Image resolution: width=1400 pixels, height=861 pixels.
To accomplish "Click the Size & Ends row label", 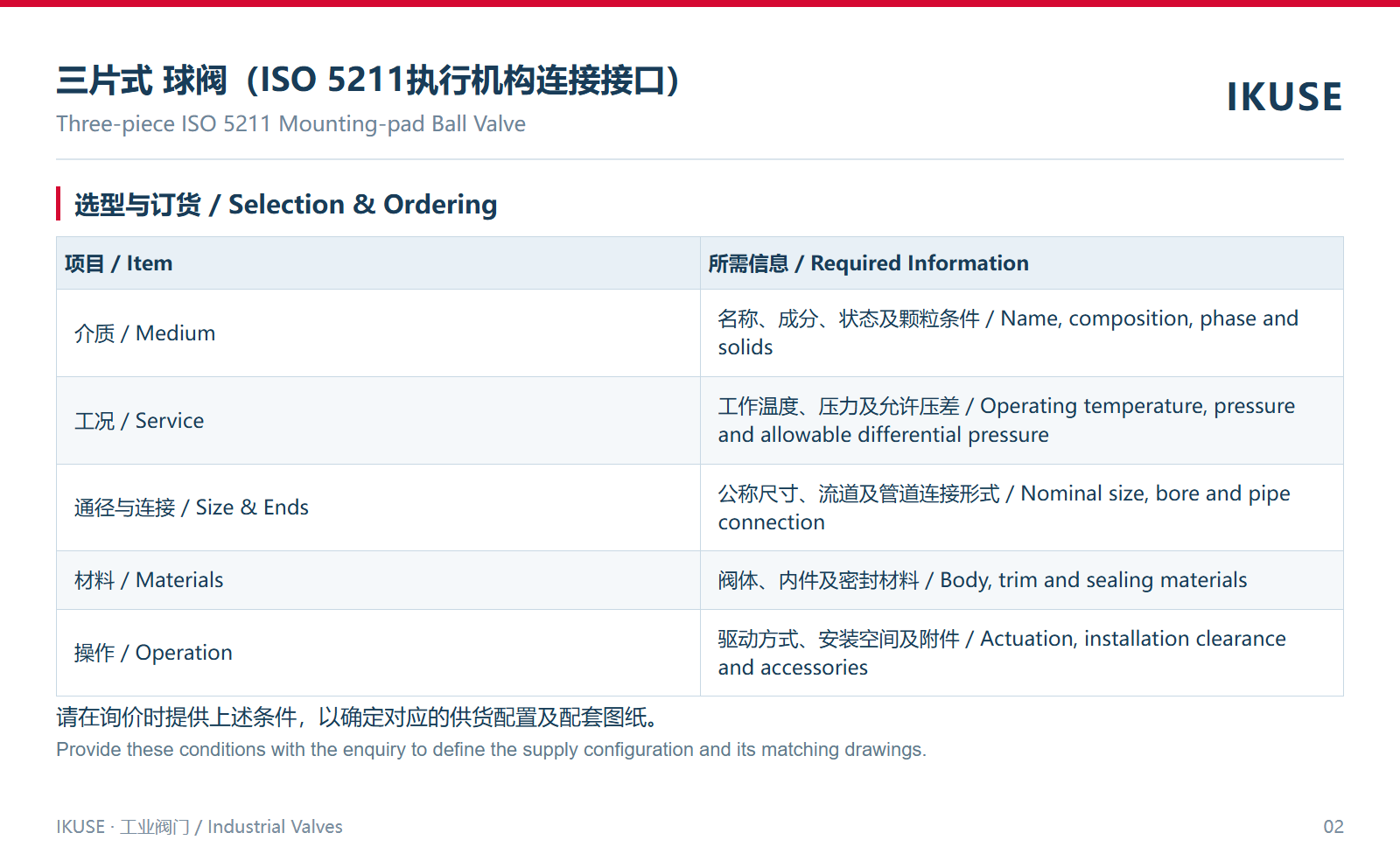I will point(192,507).
